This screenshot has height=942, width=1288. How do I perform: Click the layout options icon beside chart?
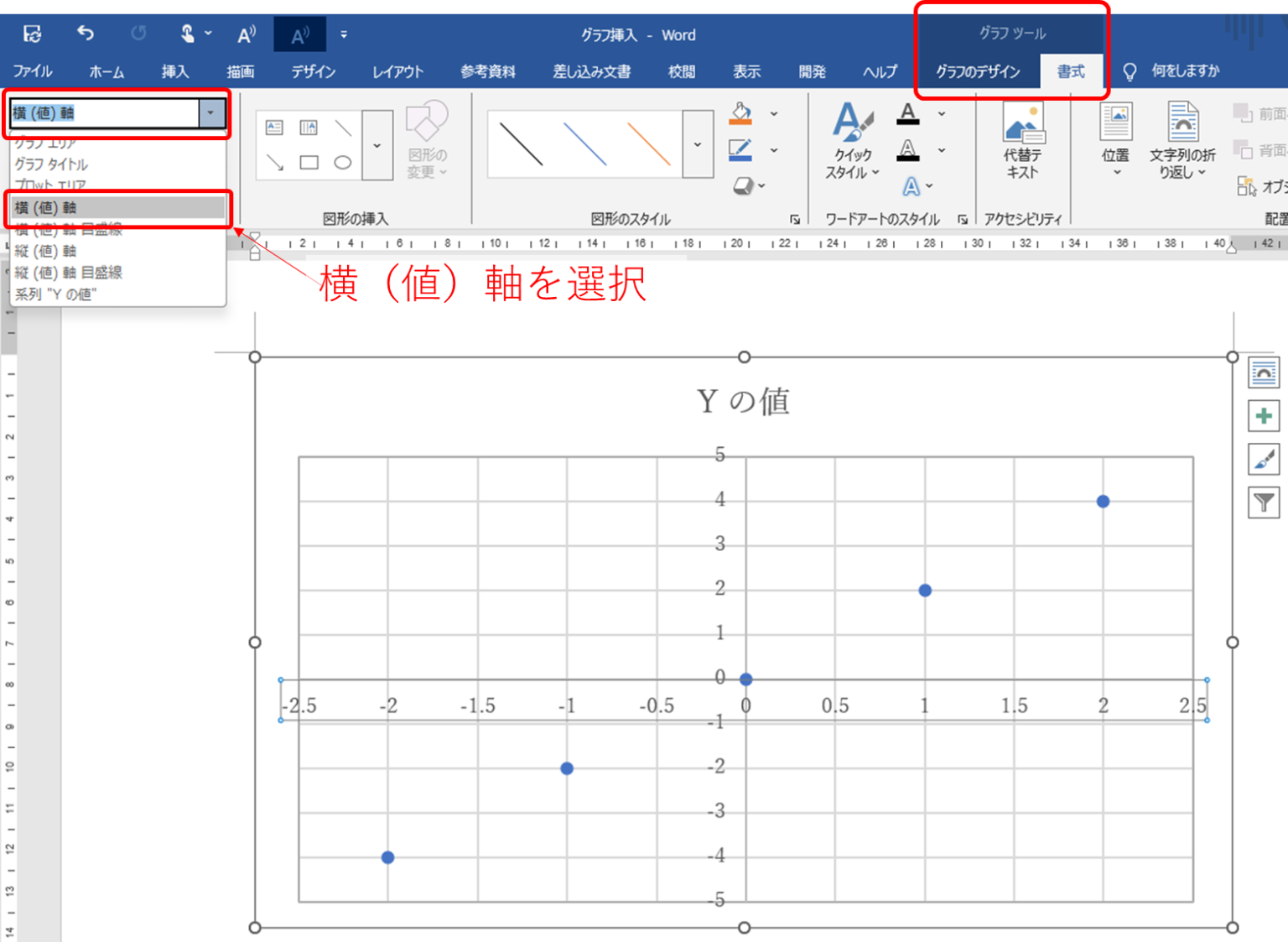point(1263,373)
